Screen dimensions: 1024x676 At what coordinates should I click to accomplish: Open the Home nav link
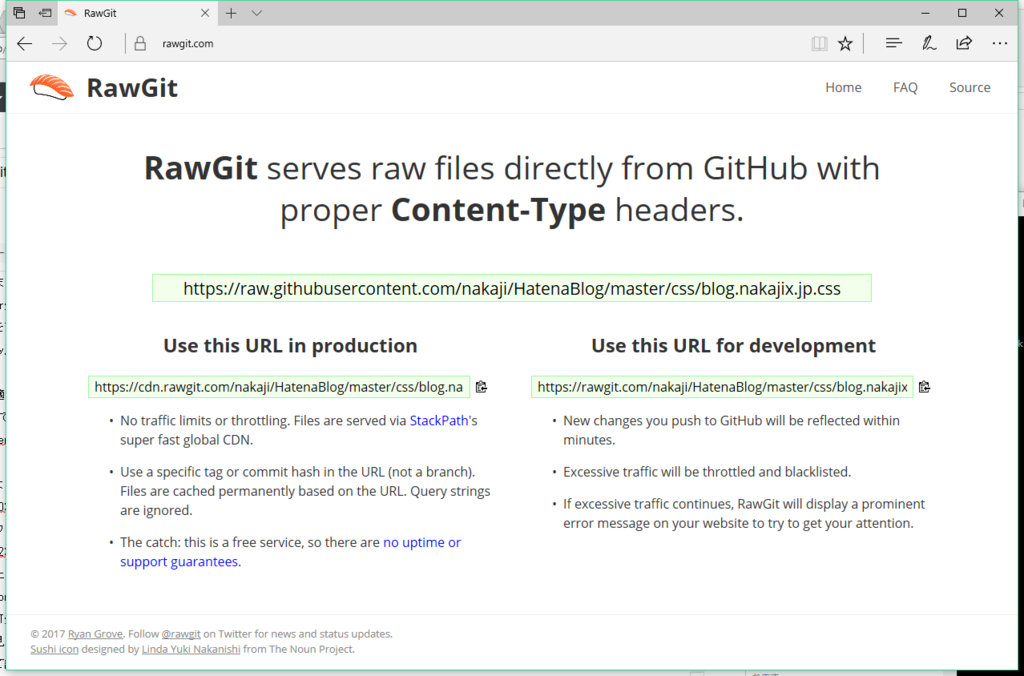pos(843,88)
